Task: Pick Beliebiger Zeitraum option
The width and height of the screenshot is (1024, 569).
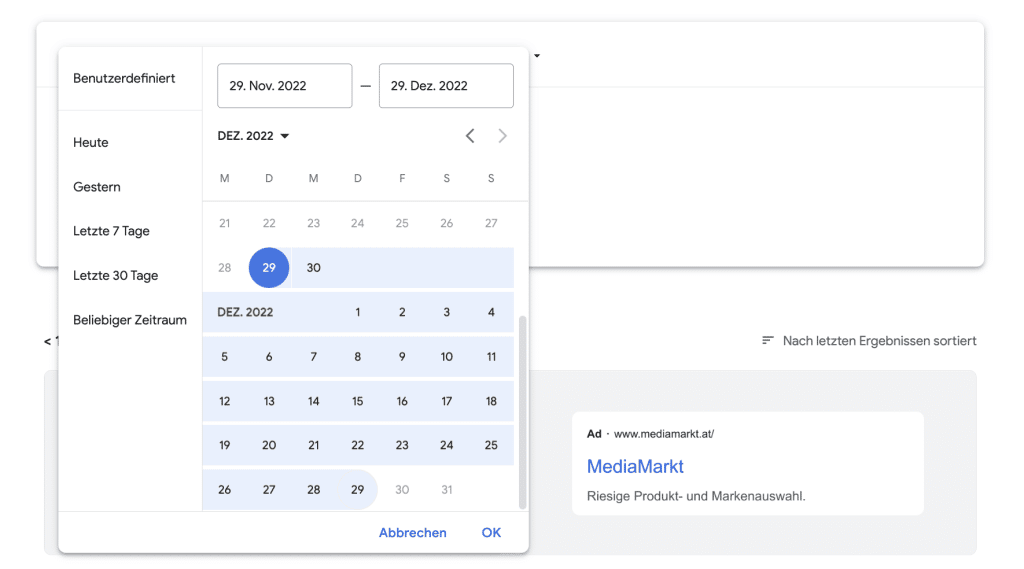Action: click(x=130, y=320)
